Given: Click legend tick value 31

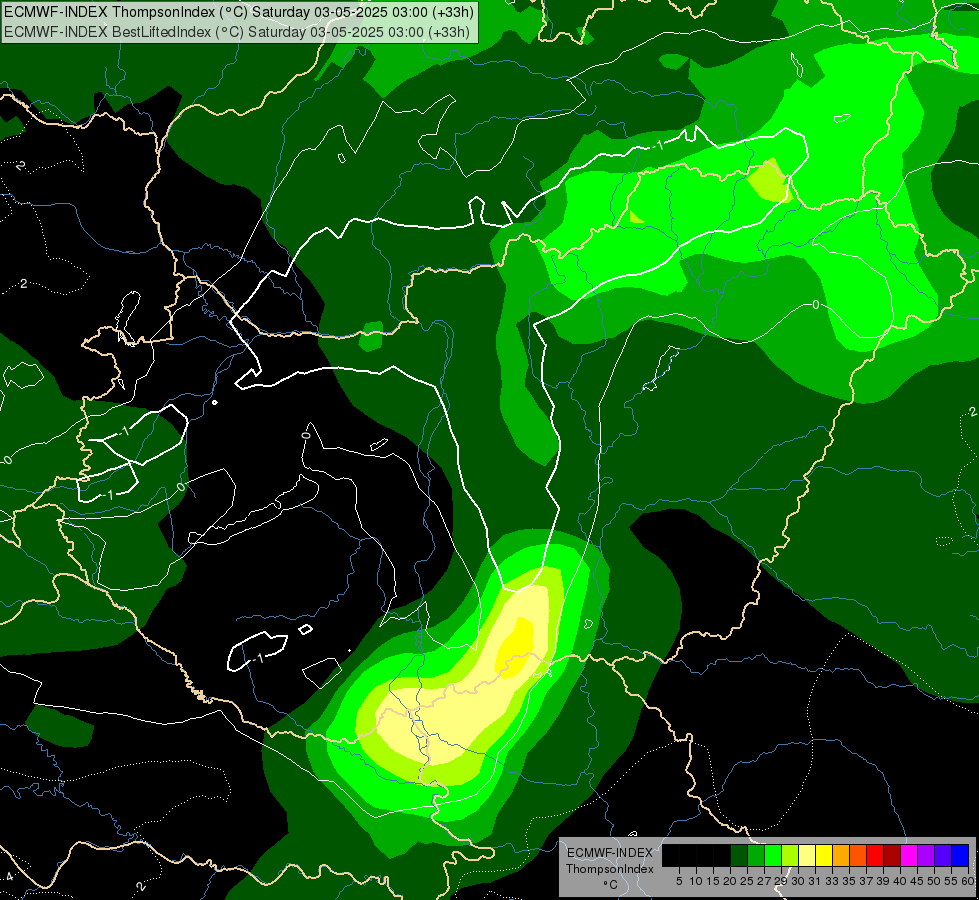Looking at the screenshot, I should pos(815,881).
